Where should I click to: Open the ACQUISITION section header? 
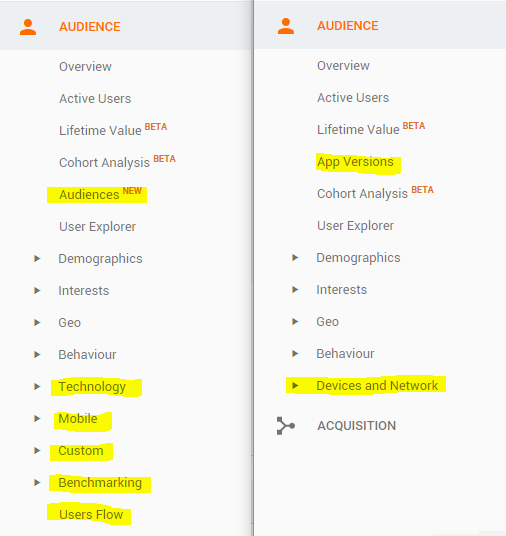coord(357,426)
